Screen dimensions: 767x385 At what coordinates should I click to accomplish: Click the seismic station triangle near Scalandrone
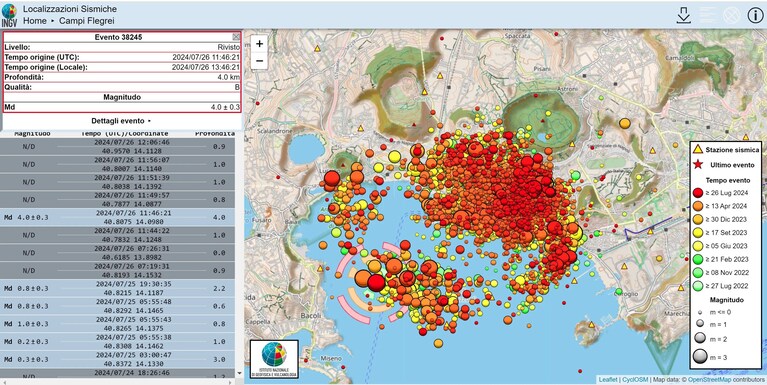coord(361,128)
